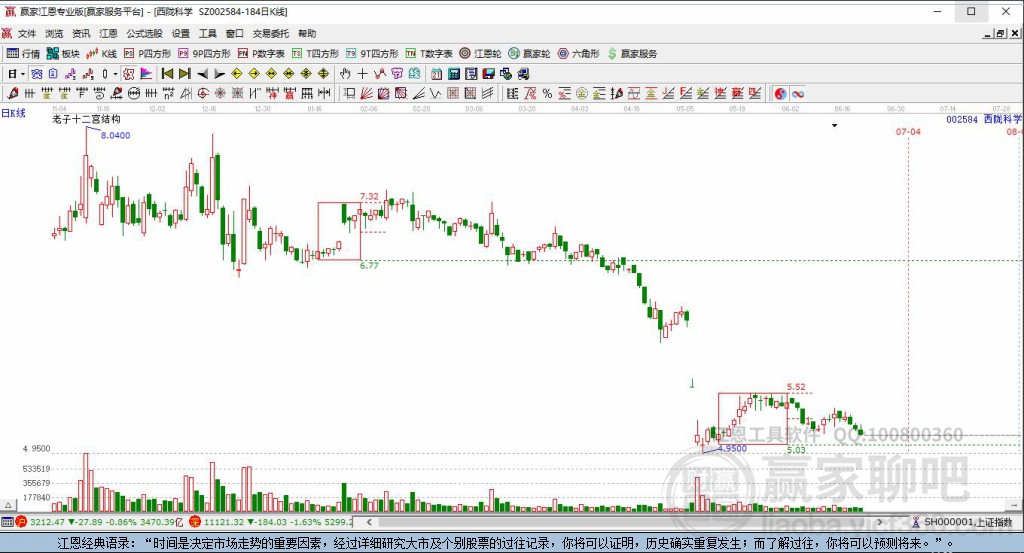Select the hand pan tool

point(345,74)
